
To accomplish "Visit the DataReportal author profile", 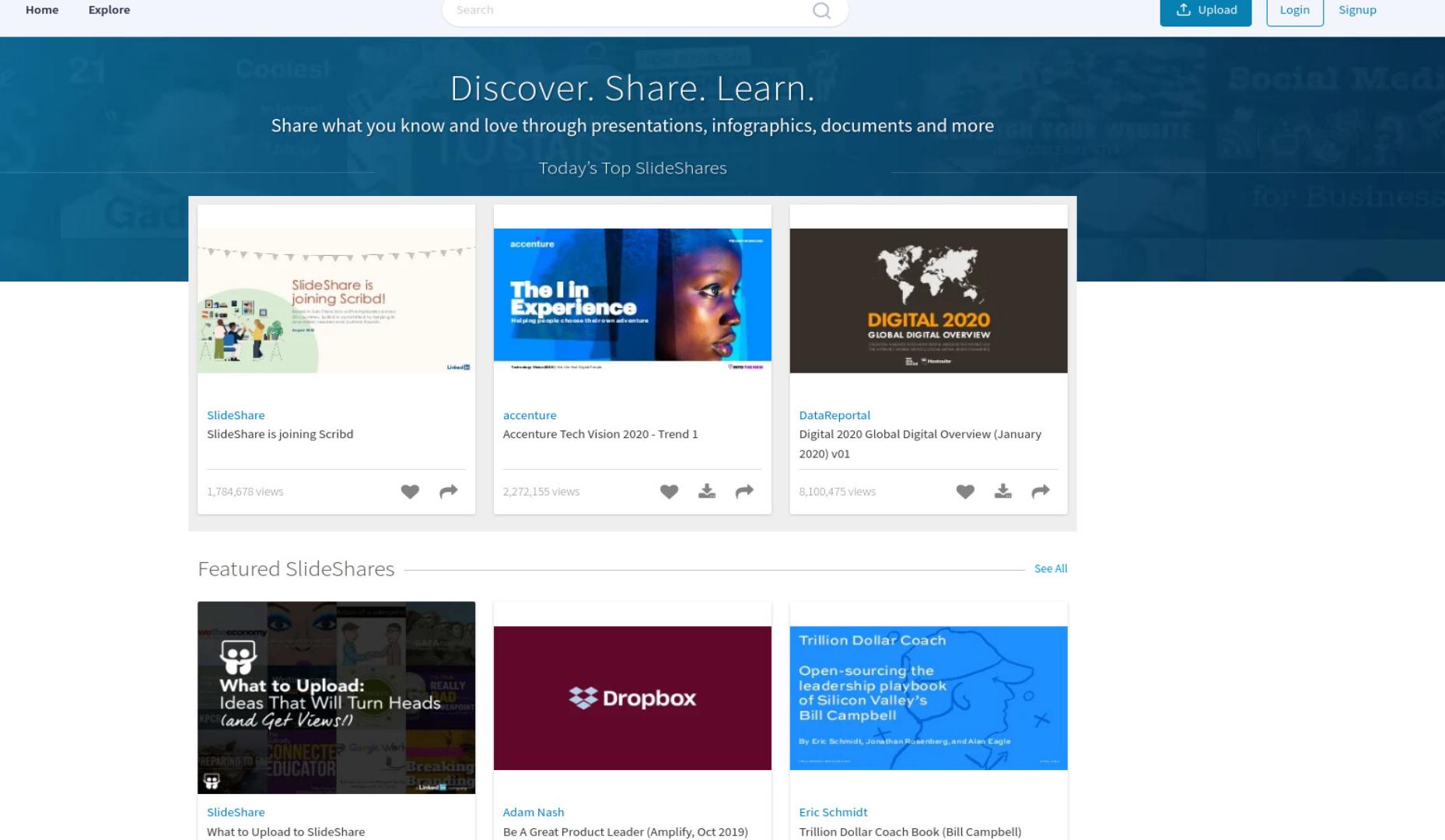I will tap(834, 415).
